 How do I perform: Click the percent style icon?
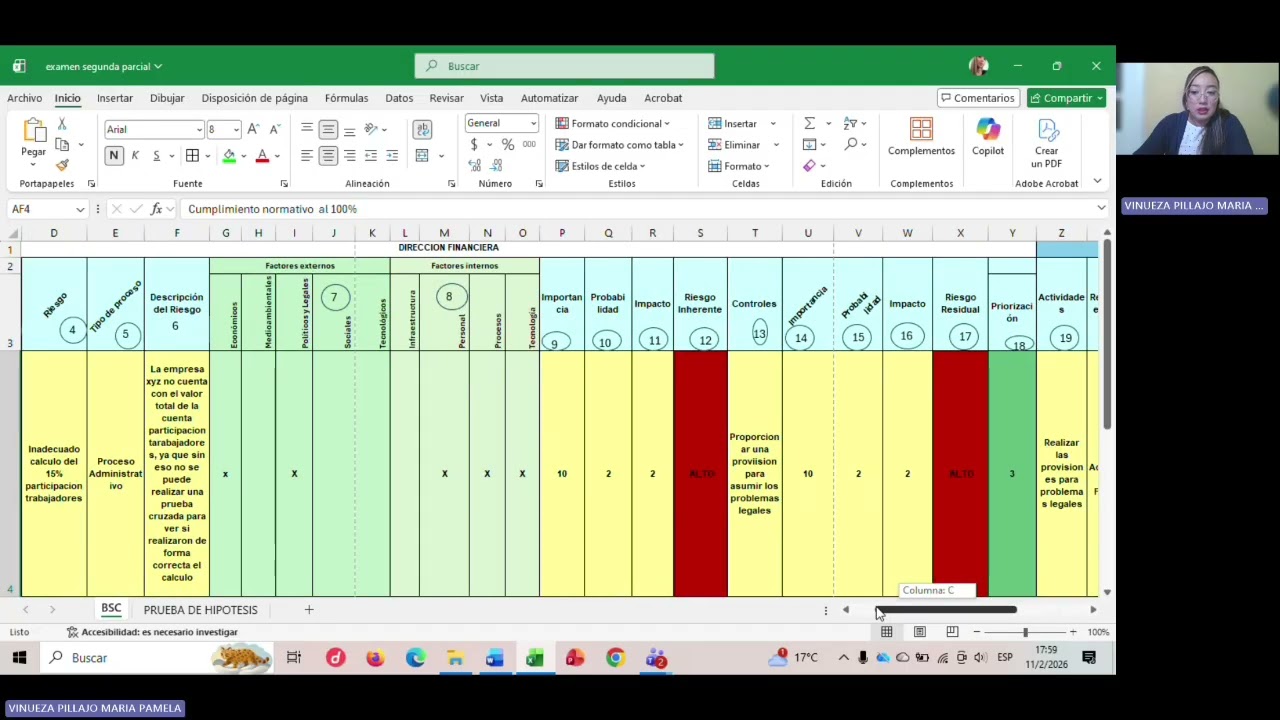508,145
